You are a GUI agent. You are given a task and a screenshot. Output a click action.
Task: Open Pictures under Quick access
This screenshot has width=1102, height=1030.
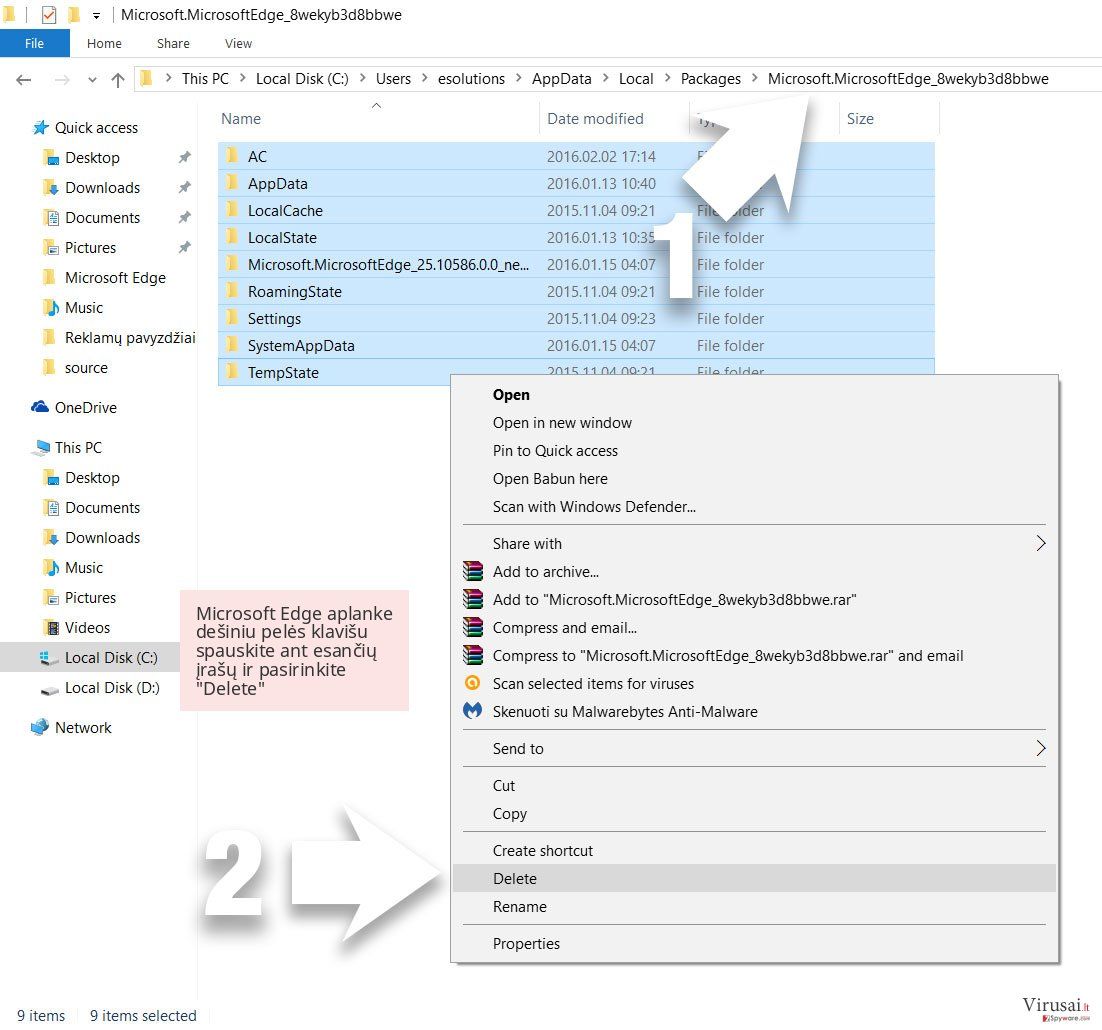tap(90, 247)
